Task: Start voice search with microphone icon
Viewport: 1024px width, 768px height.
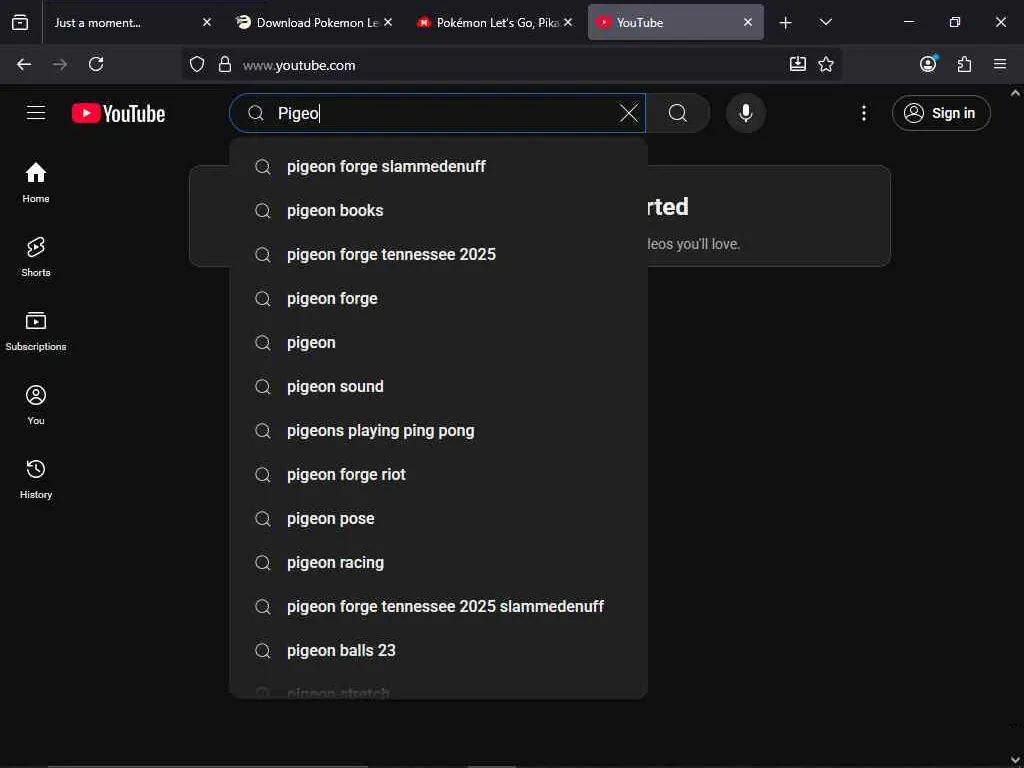Action: pos(745,113)
